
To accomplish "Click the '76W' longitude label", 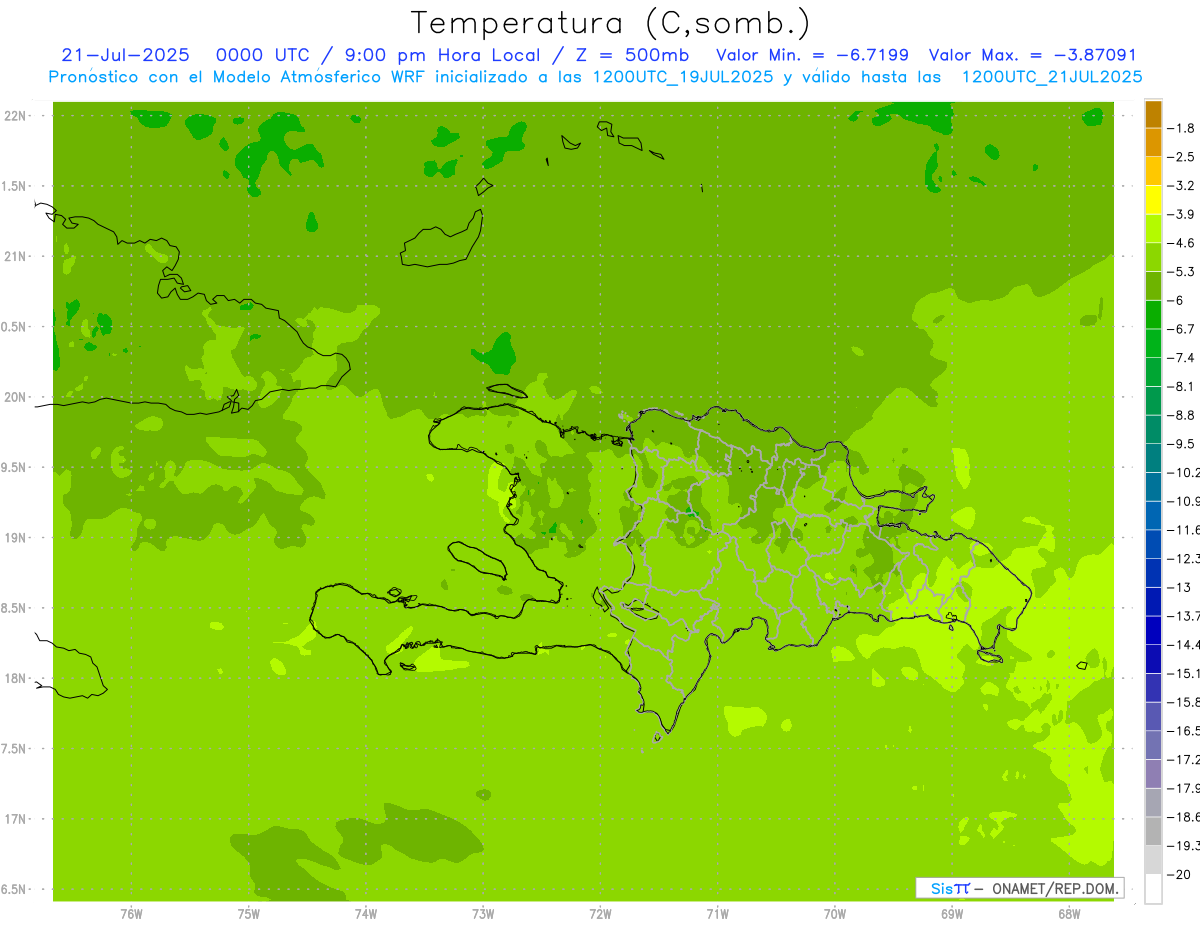I will (x=131, y=914).
